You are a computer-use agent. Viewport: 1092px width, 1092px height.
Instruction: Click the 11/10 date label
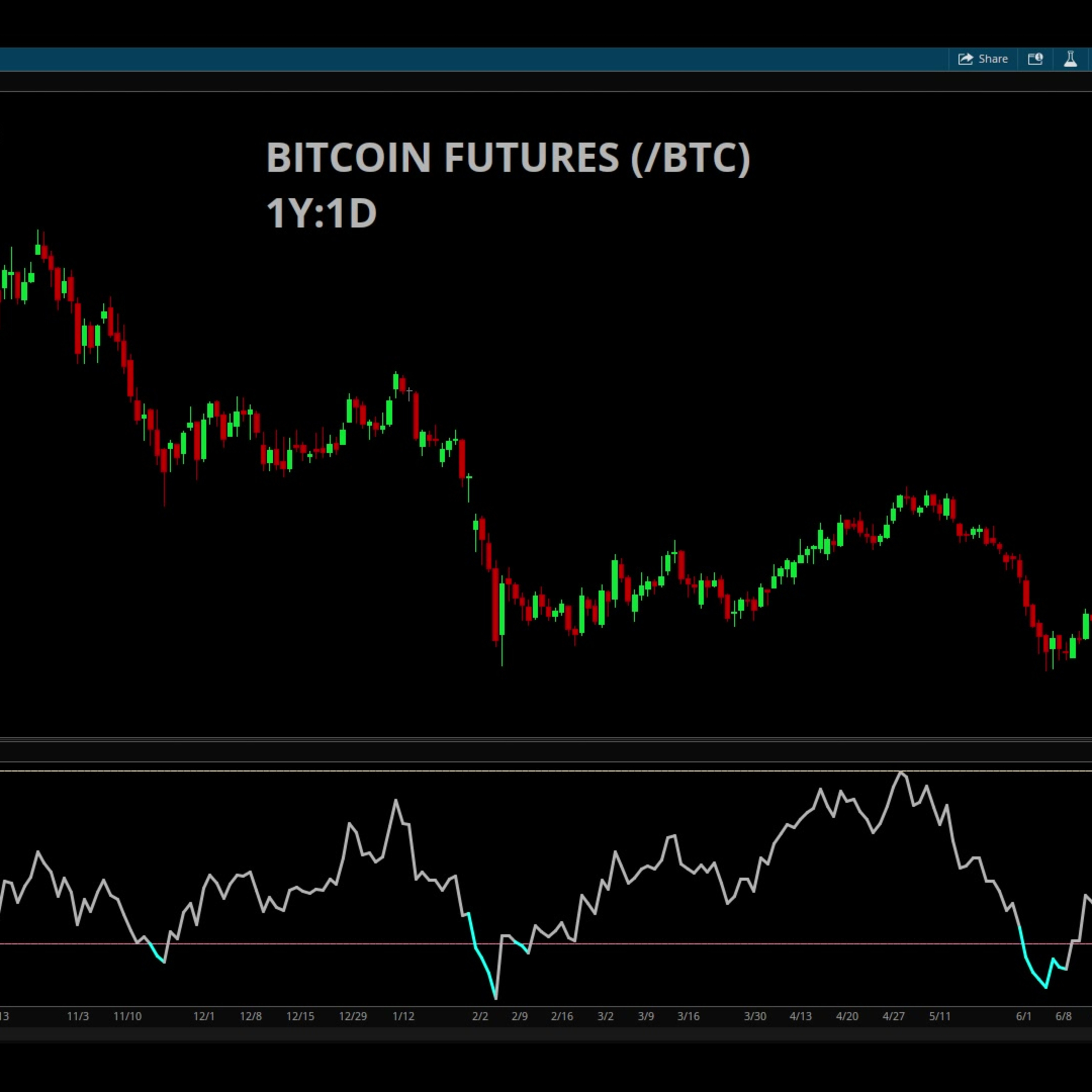(x=128, y=1016)
